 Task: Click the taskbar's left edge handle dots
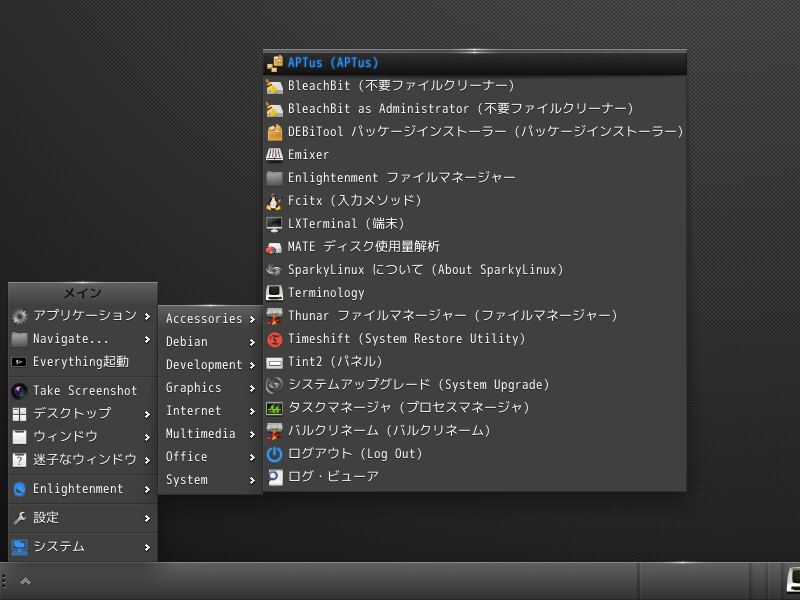click(x=4, y=581)
